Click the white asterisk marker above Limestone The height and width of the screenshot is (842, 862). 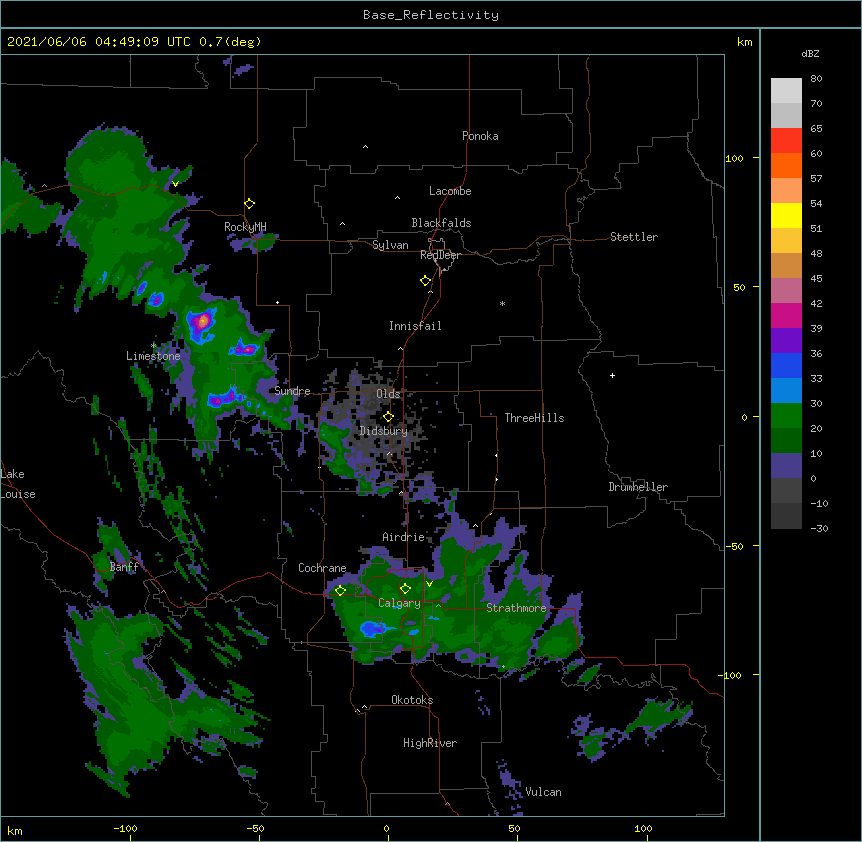click(153, 345)
